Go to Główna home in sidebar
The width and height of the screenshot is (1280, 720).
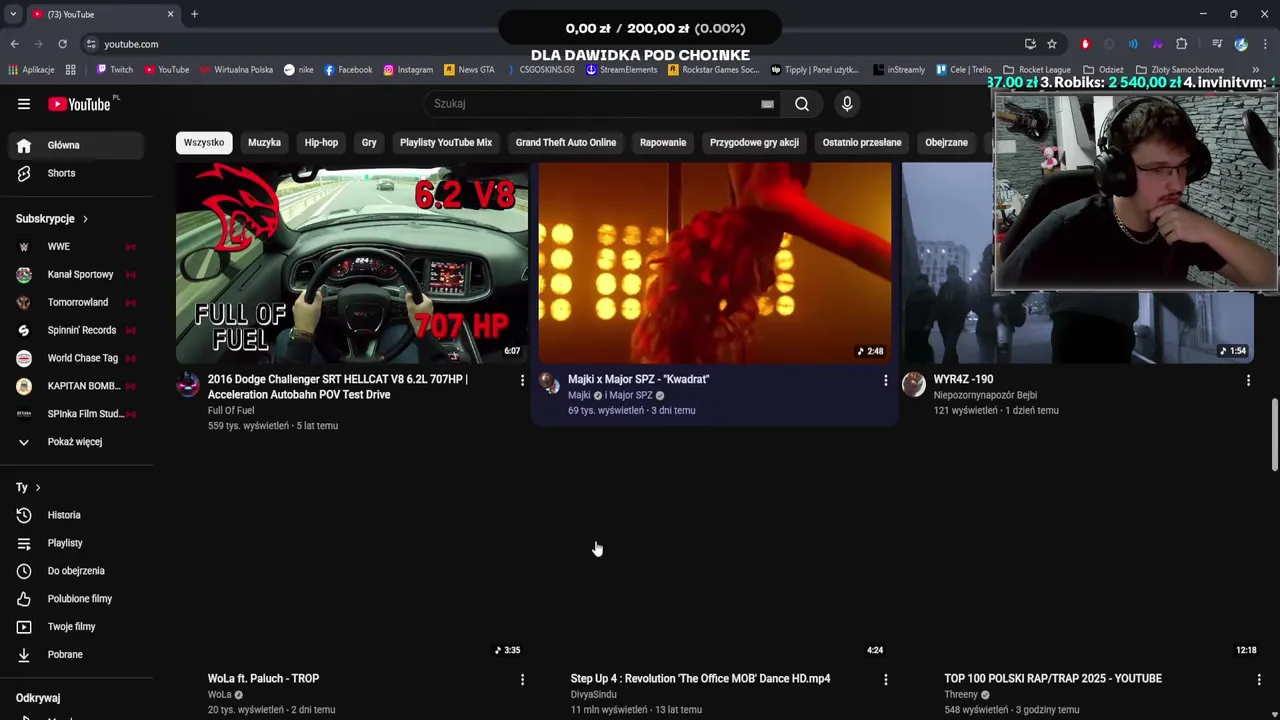(76, 145)
